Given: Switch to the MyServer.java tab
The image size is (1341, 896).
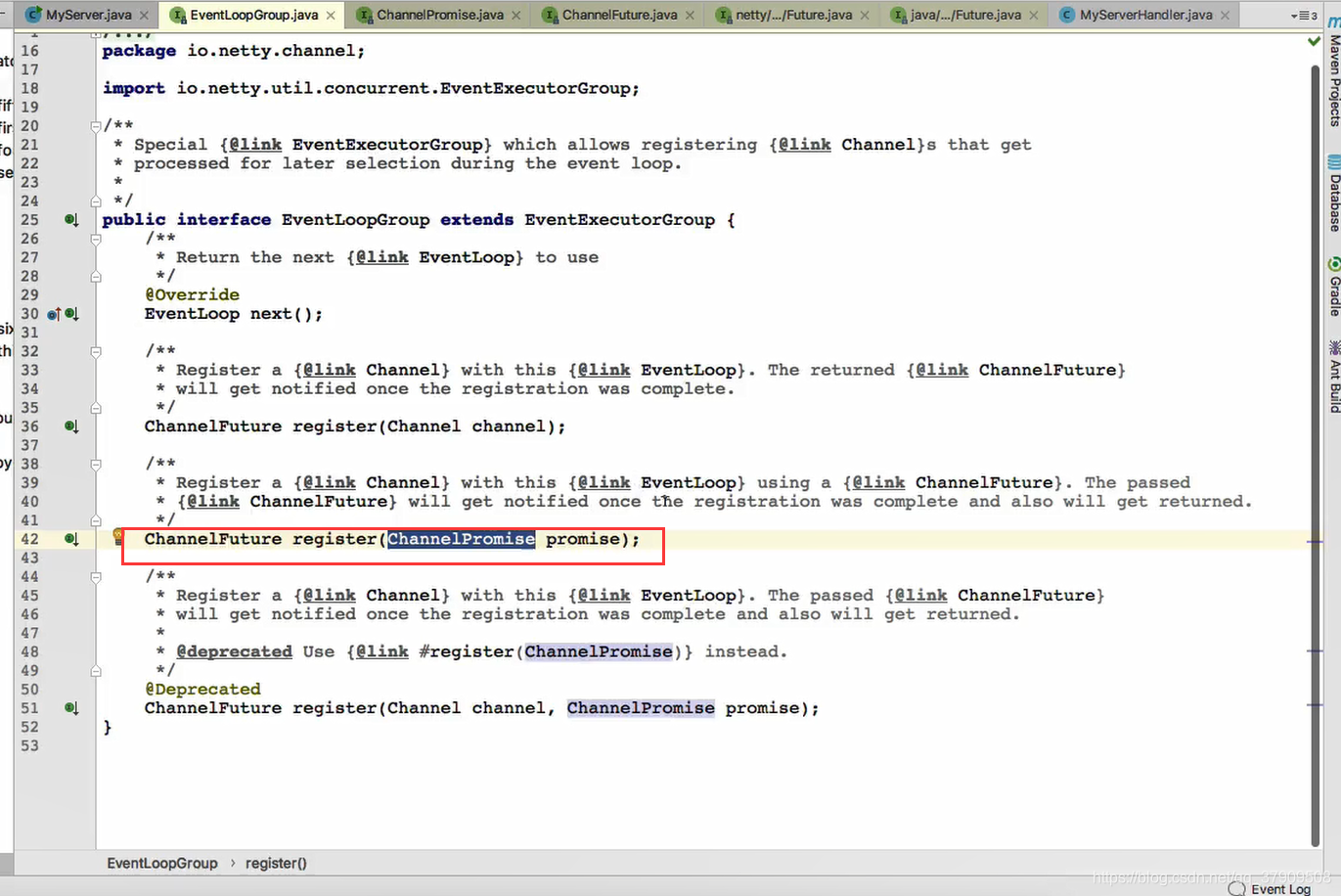Looking at the screenshot, I should pyautogui.click(x=88, y=15).
